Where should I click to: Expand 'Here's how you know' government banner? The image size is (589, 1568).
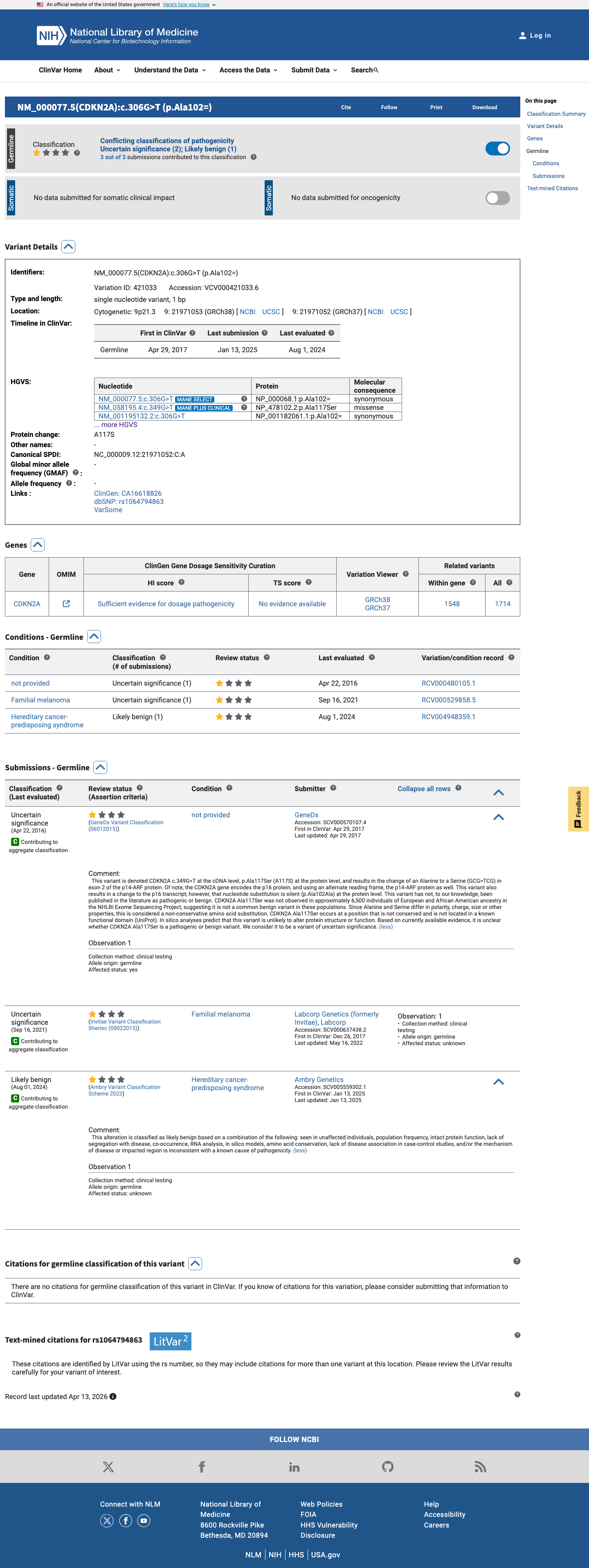189,4
